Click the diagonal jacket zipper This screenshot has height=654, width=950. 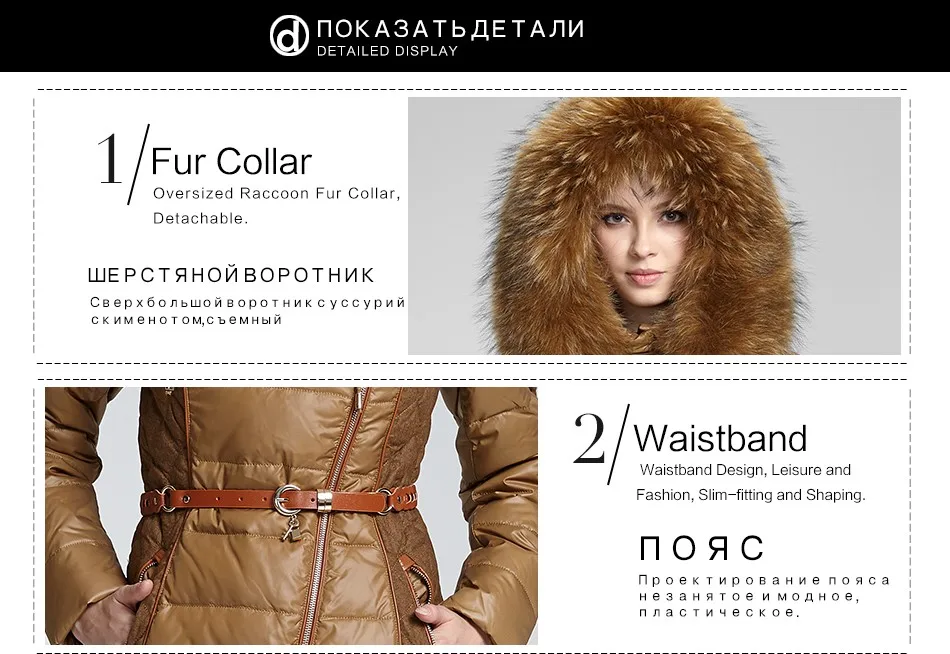[329, 515]
